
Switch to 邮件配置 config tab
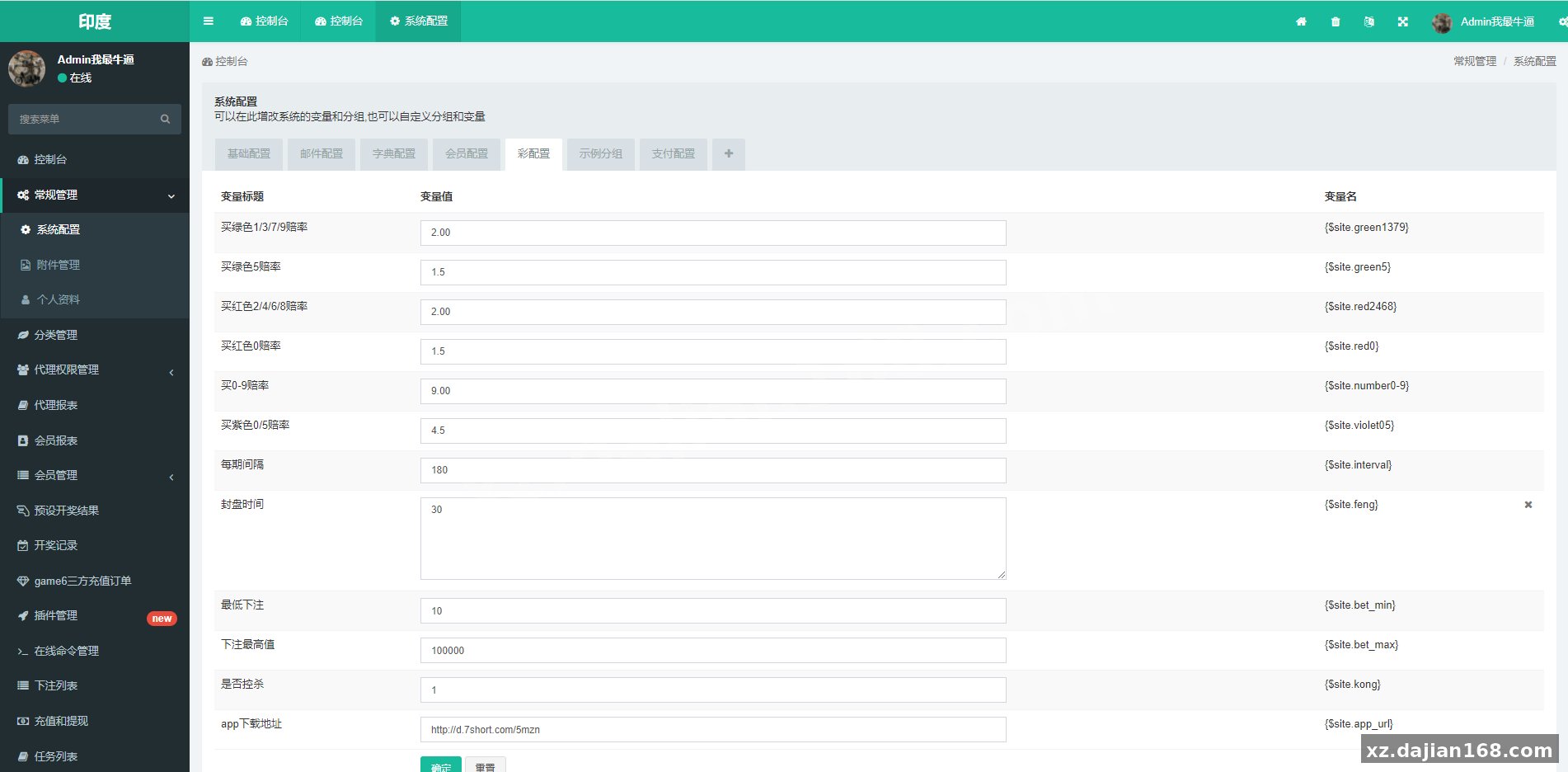[x=322, y=154]
